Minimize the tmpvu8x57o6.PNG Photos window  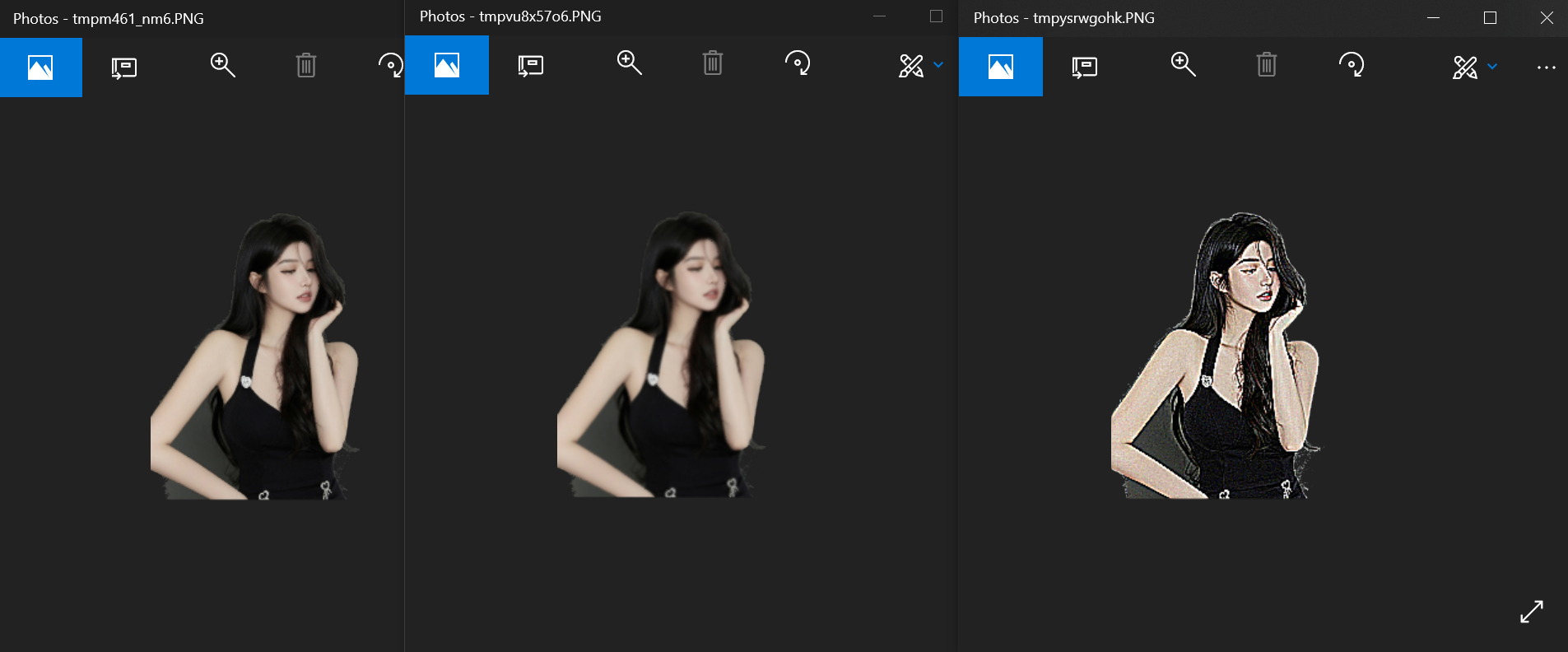pyautogui.click(x=879, y=16)
